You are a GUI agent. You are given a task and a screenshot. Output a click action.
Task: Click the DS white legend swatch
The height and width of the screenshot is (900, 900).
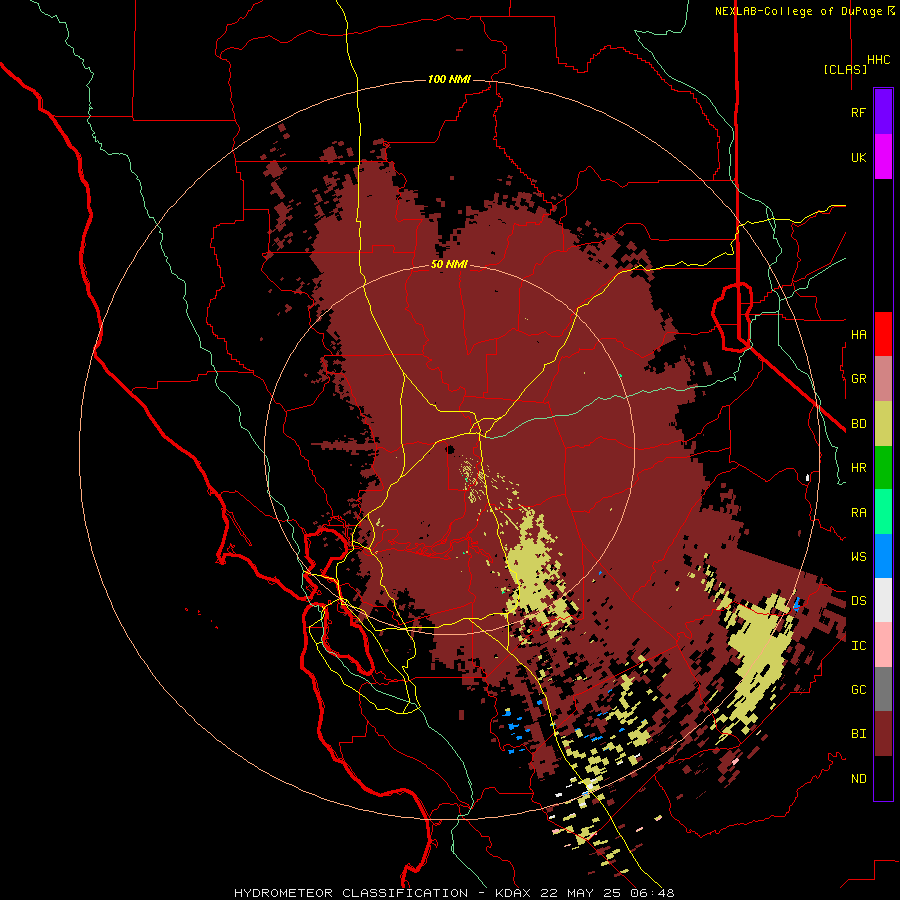pos(883,600)
